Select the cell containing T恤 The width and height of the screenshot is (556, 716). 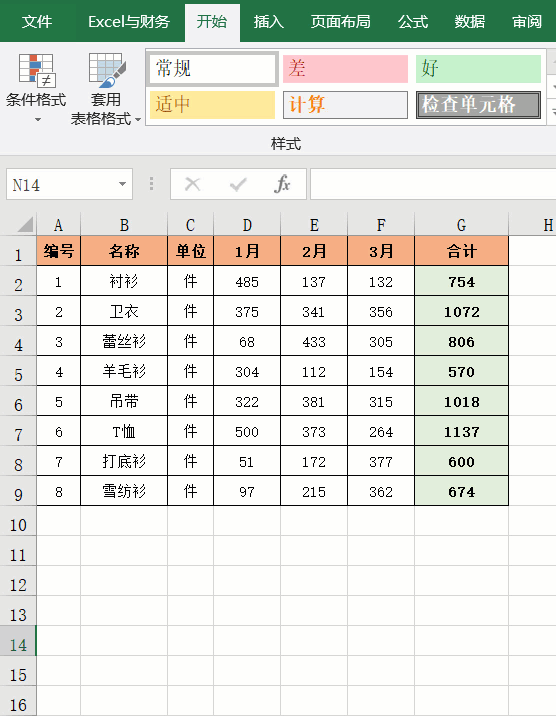coord(124,431)
